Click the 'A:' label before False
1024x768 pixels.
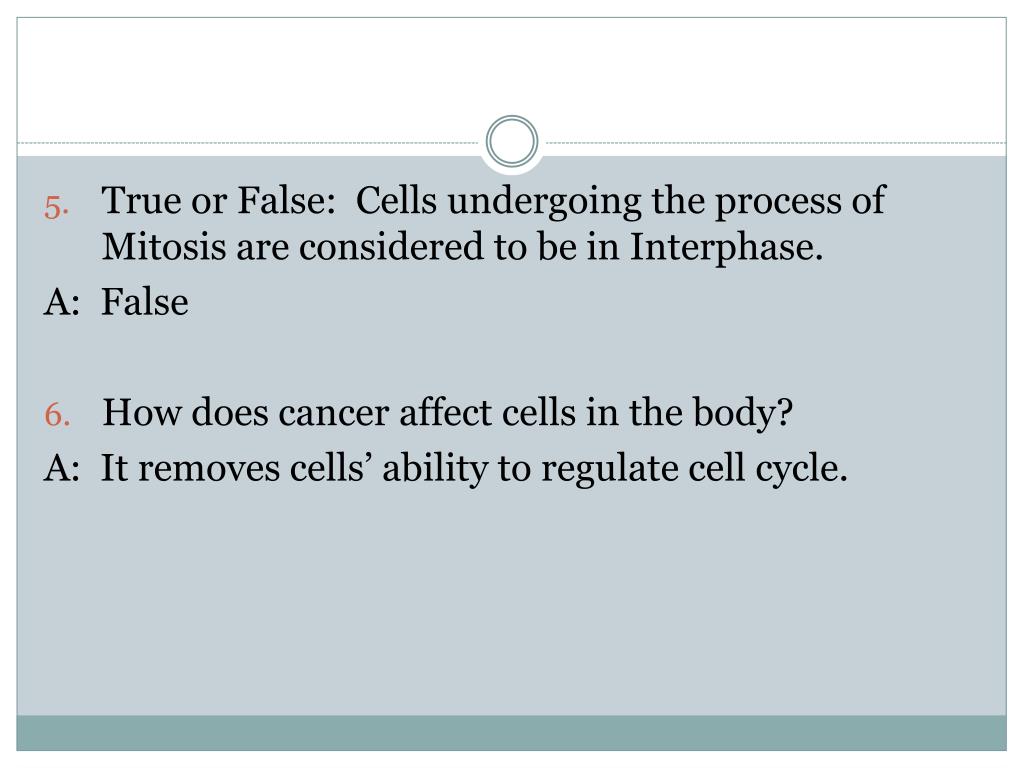(x=62, y=302)
